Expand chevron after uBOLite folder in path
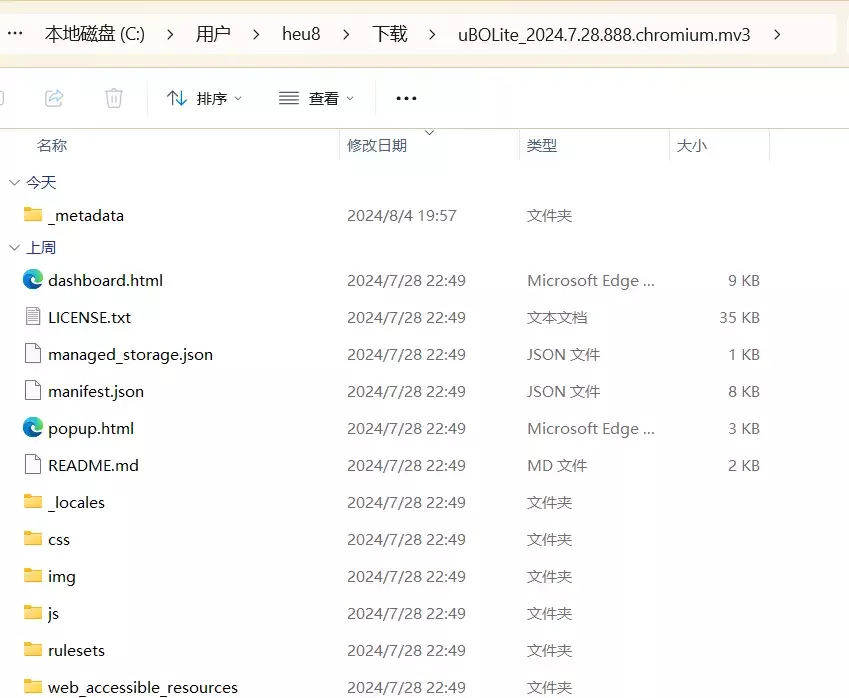This screenshot has width=849, height=698. (x=777, y=34)
